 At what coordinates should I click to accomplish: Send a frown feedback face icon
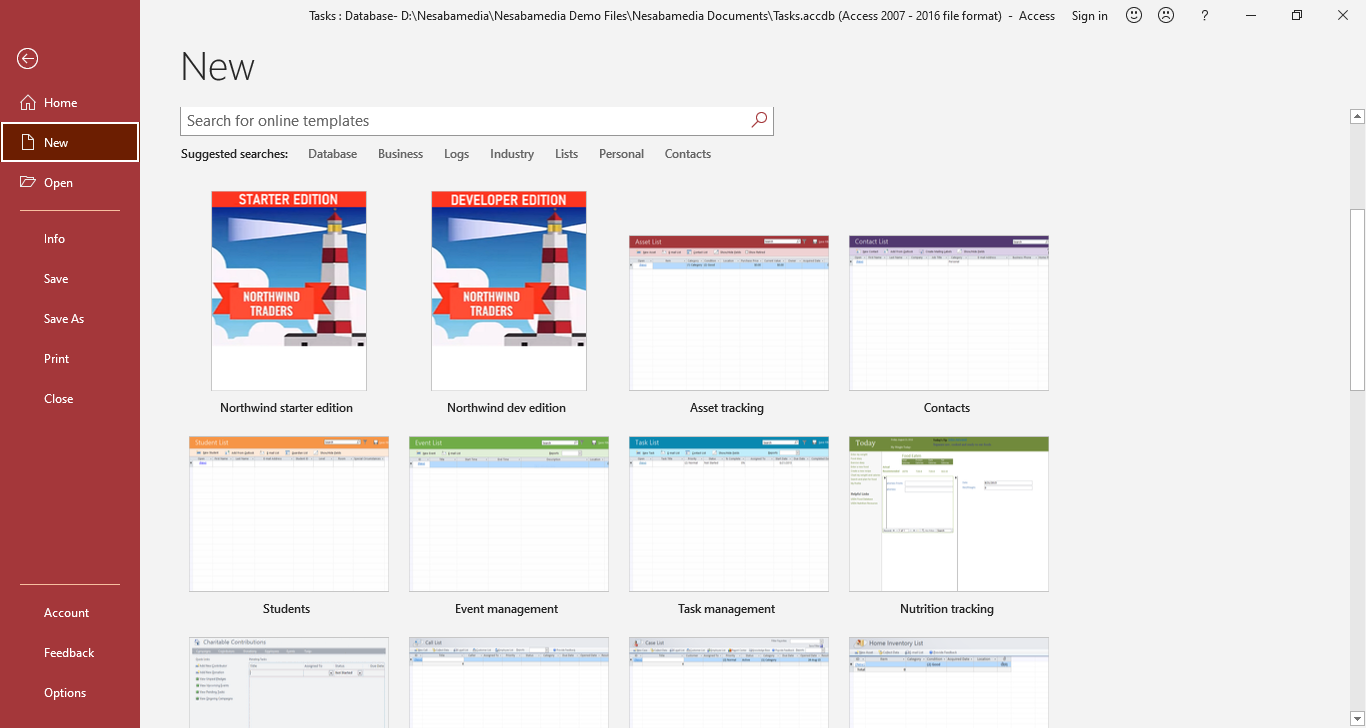coord(1166,15)
